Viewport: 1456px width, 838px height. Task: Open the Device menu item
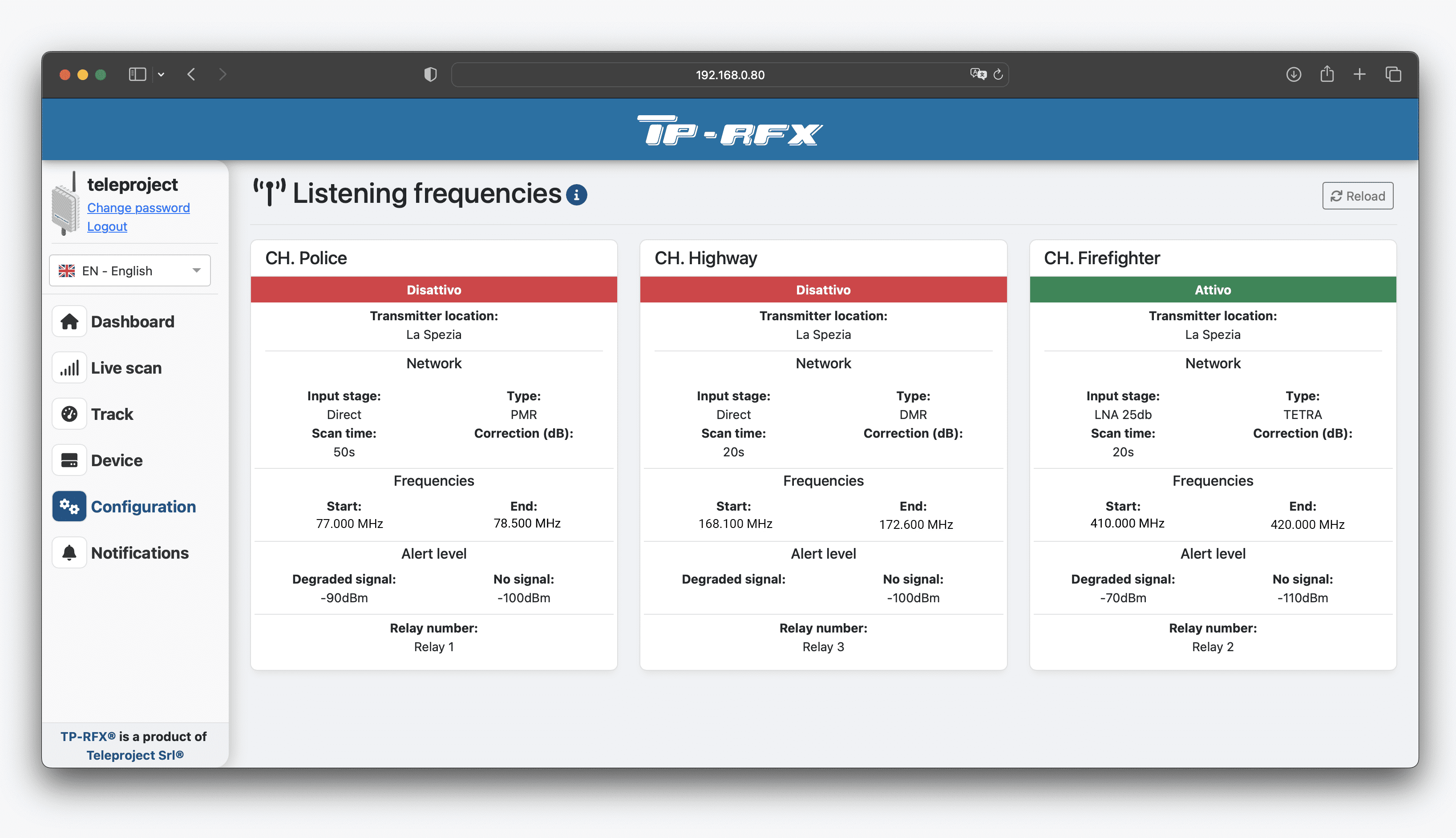tap(116, 460)
